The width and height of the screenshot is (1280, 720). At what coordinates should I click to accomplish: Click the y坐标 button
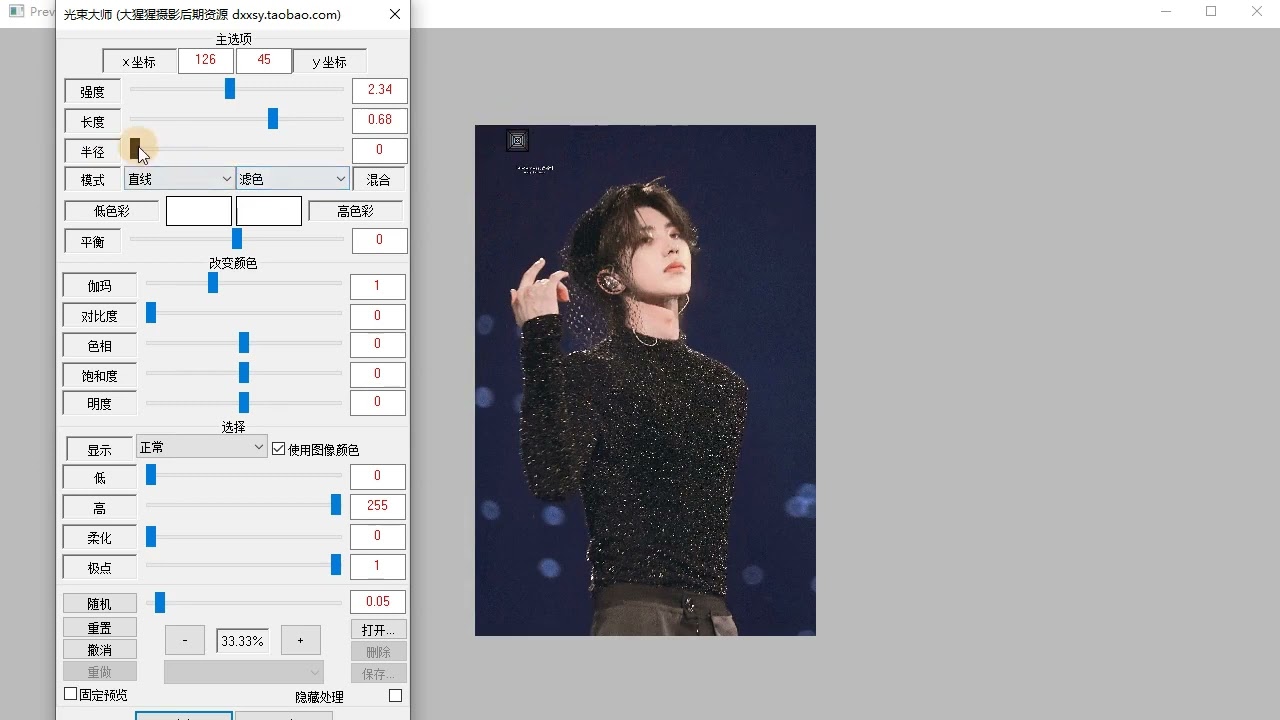329,62
